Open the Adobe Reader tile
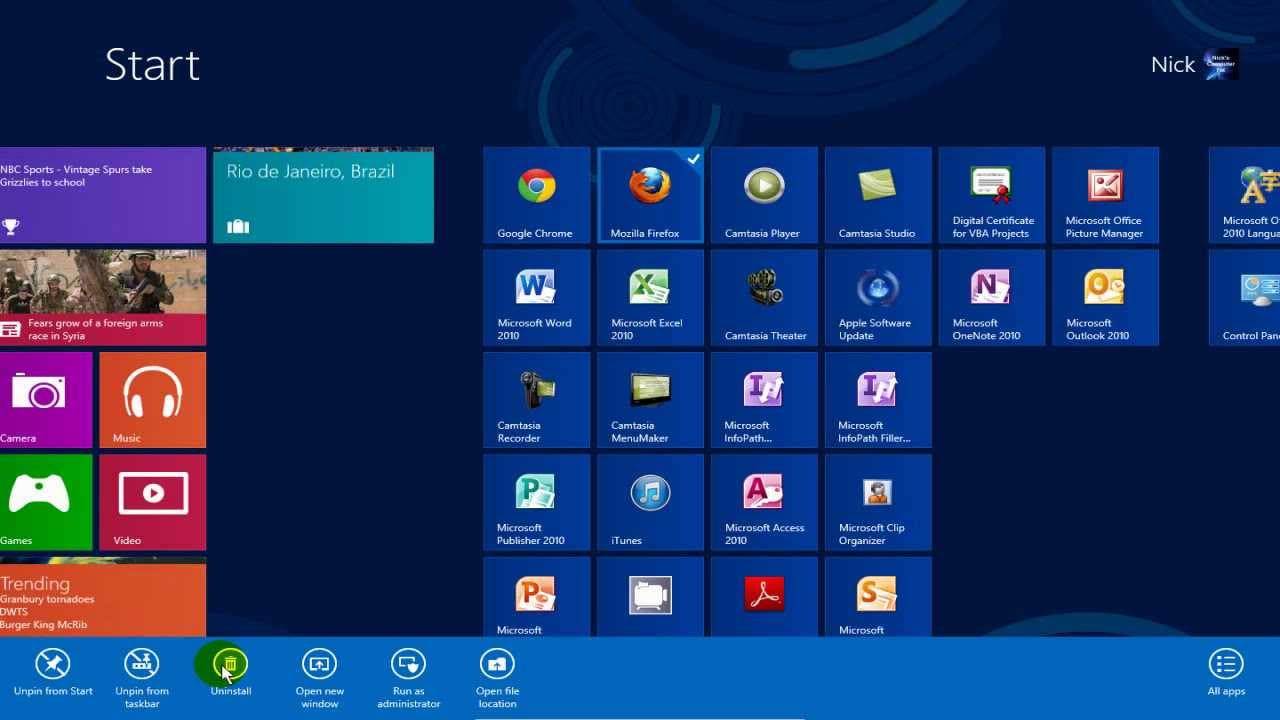Image resolution: width=1280 pixels, height=720 pixels. (764, 595)
